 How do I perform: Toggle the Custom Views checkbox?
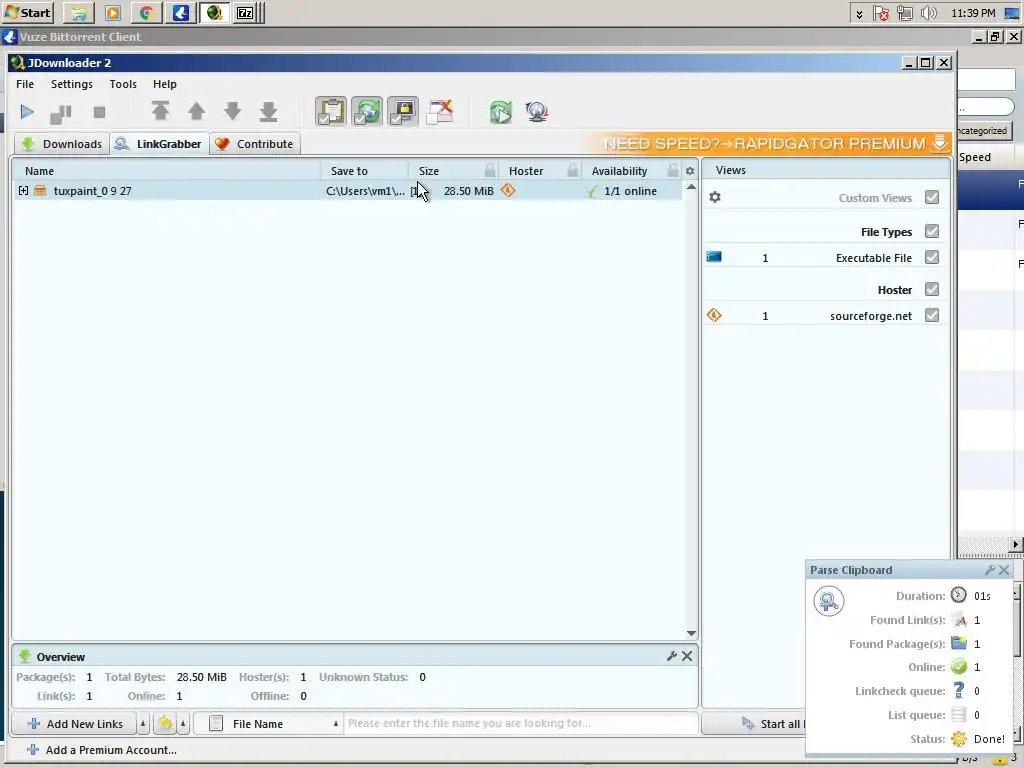932,197
